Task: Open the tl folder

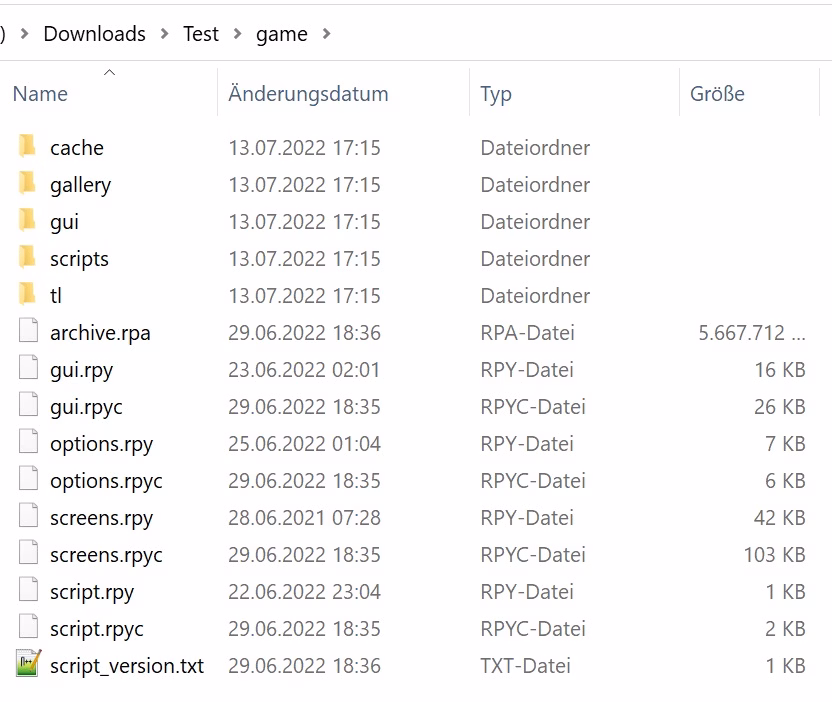Action: click(x=57, y=295)
